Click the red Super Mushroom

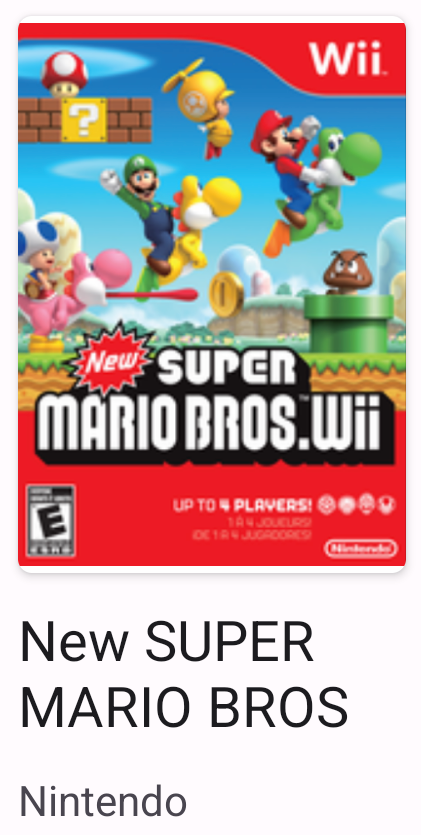tap(64, 73)
